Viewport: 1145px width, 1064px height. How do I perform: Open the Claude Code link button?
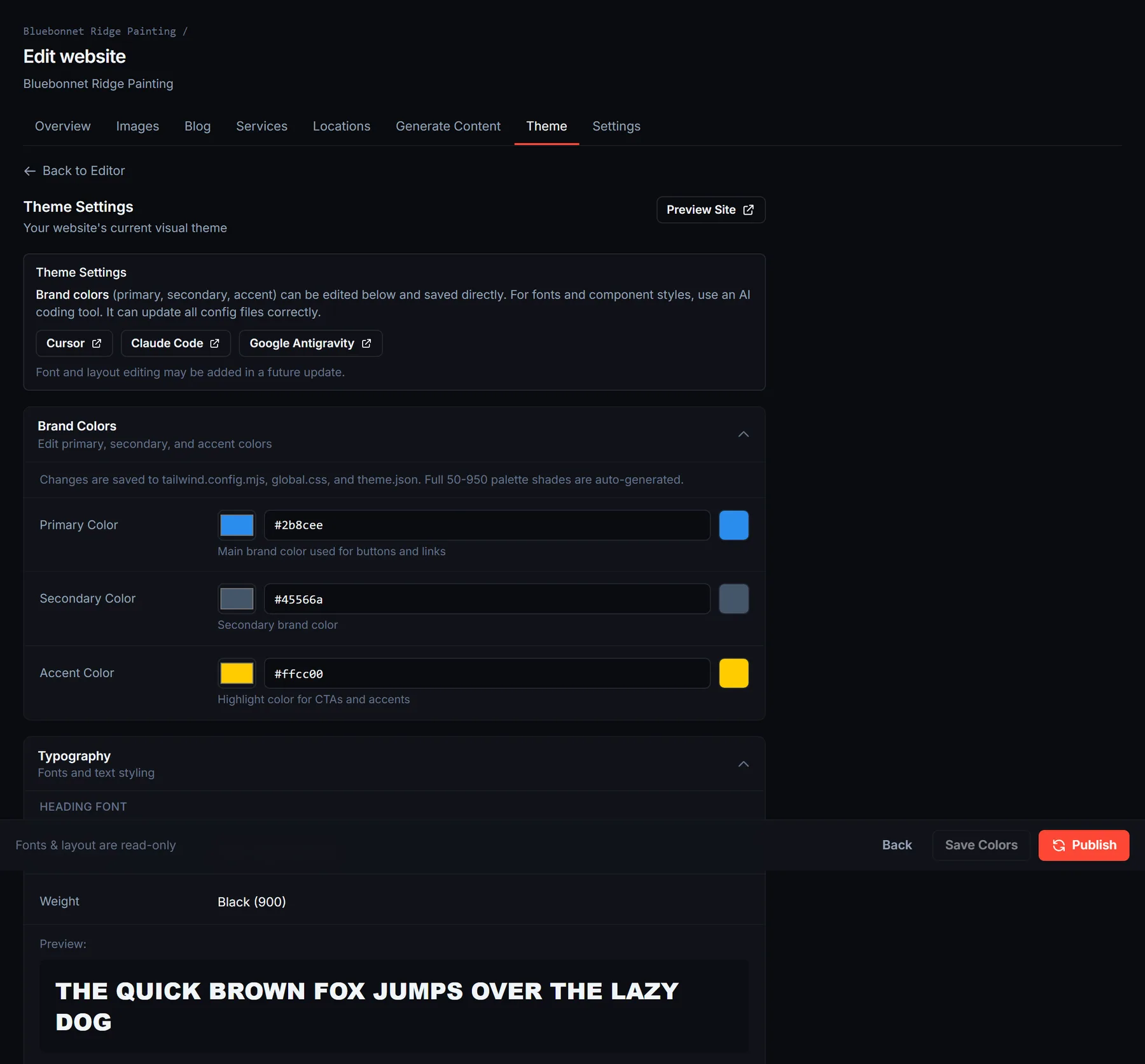[176, 344]
